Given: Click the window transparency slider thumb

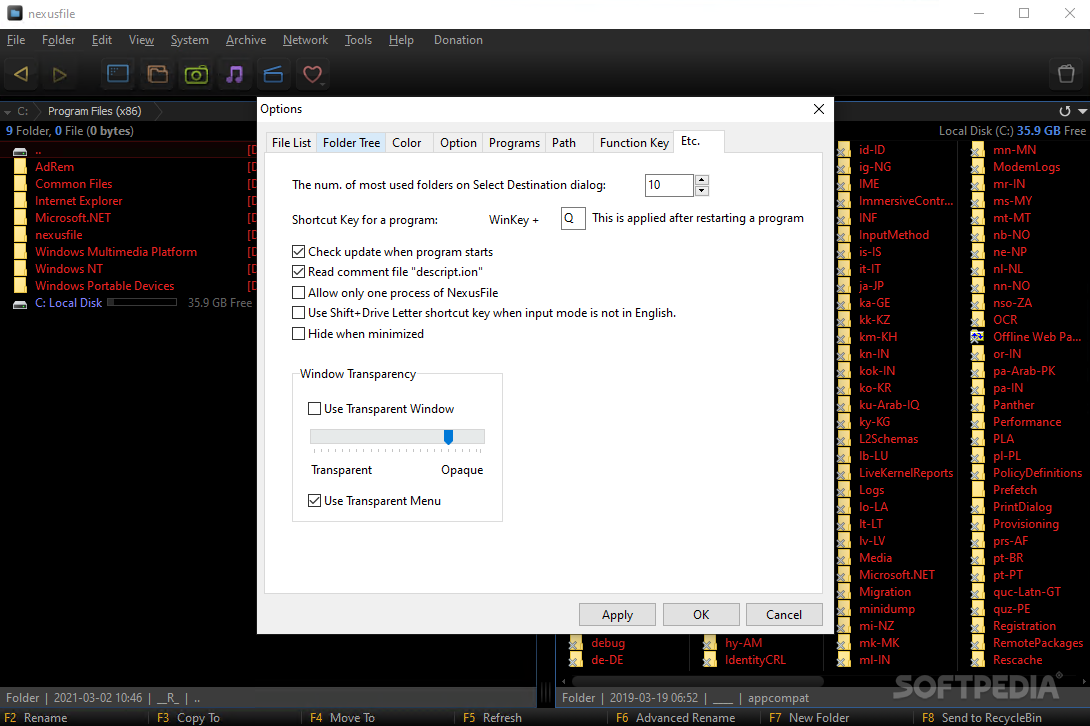Looking at the screenshot, I should 448,437.
